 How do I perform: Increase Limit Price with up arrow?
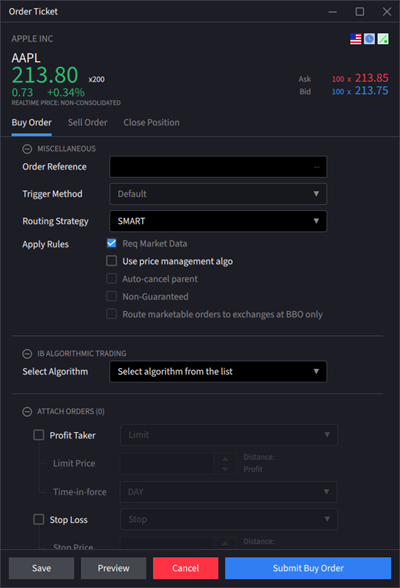[225, 459]
